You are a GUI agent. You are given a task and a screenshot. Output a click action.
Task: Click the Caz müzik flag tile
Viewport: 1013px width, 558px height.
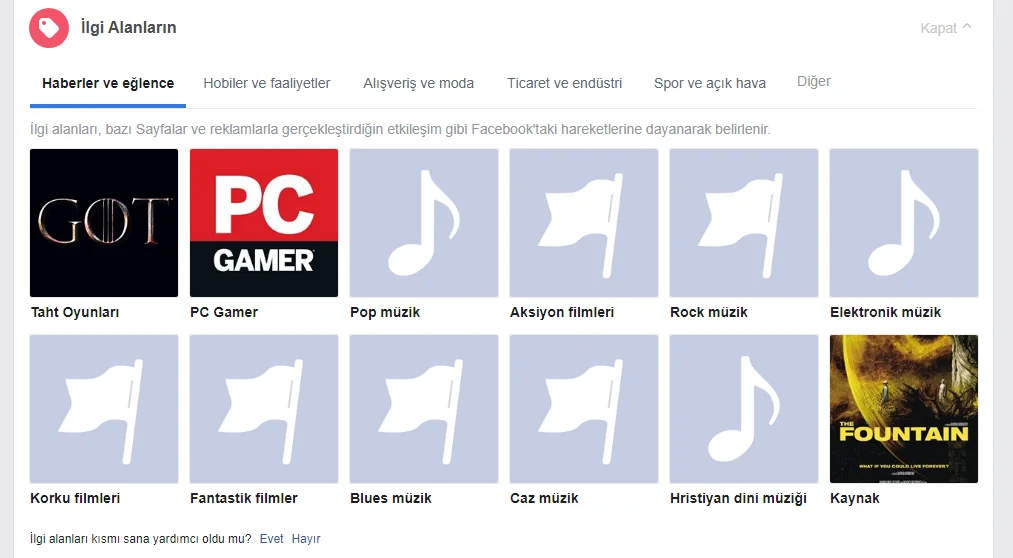coord(584,409)
